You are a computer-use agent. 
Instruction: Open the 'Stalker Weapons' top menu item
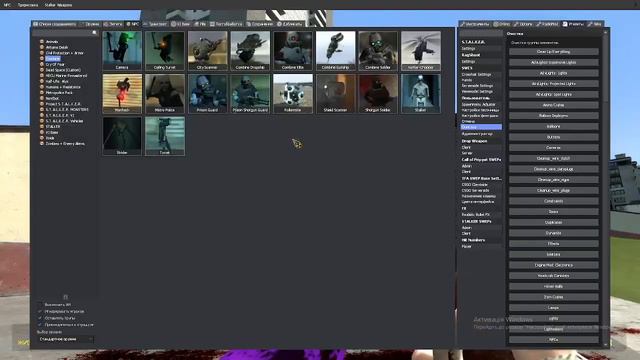[x=58, y=5]
